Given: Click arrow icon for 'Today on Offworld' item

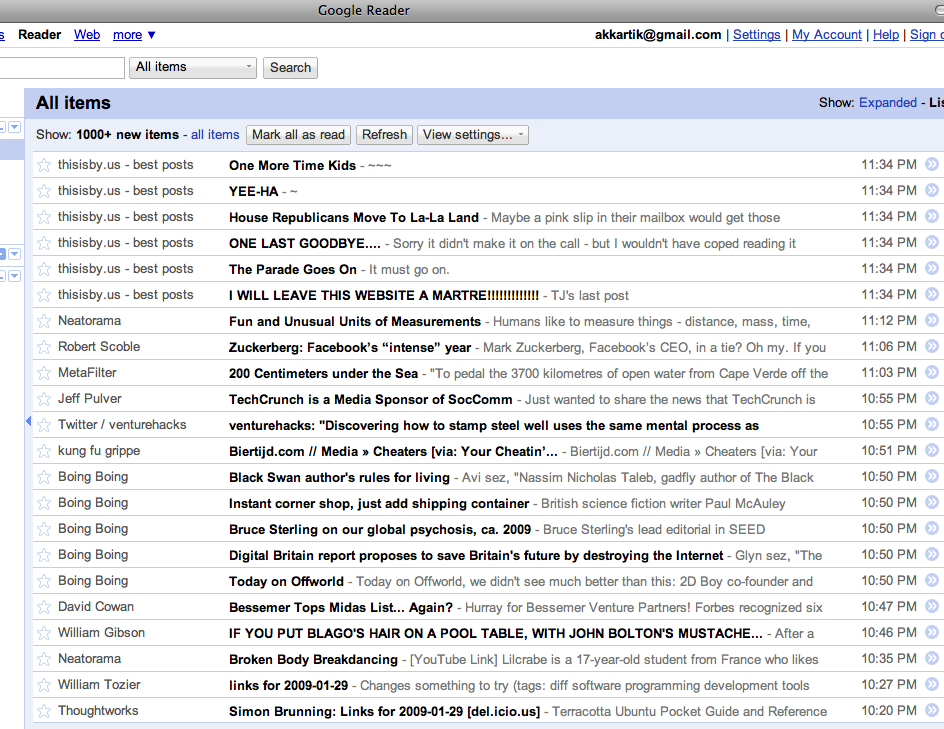Looking at the screenshot, I should click(x=931, y=580).
